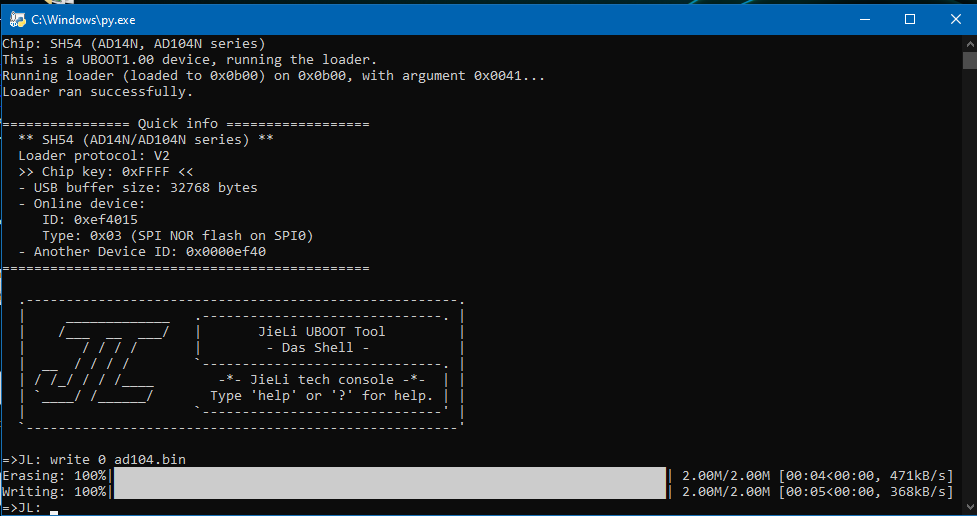This screenshot has width=977, height=516.
Task: Click the 'JieLi UBOOT Tool' banner text
Action: point(322,332)
